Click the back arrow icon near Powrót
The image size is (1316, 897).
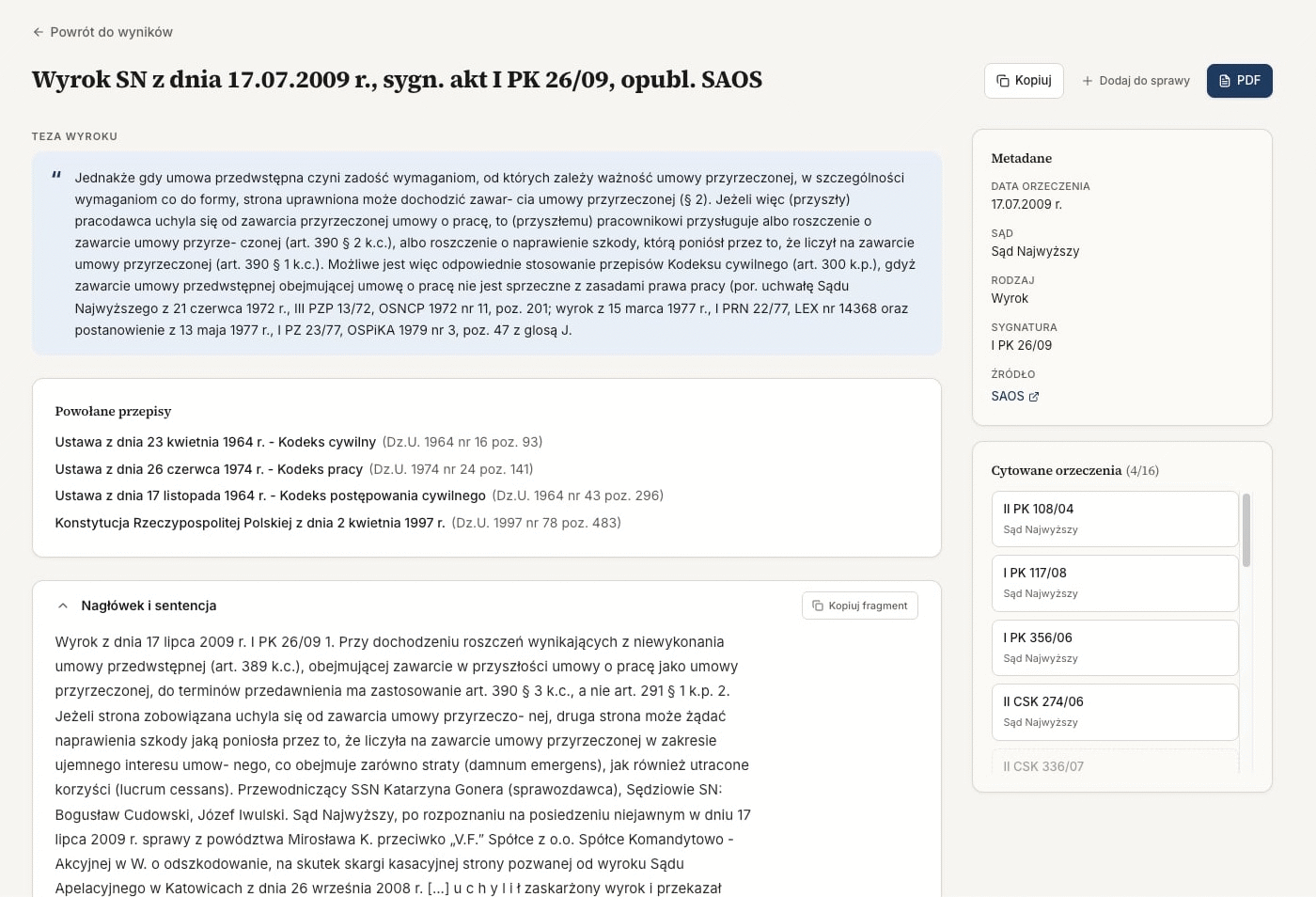click(39, 32)
